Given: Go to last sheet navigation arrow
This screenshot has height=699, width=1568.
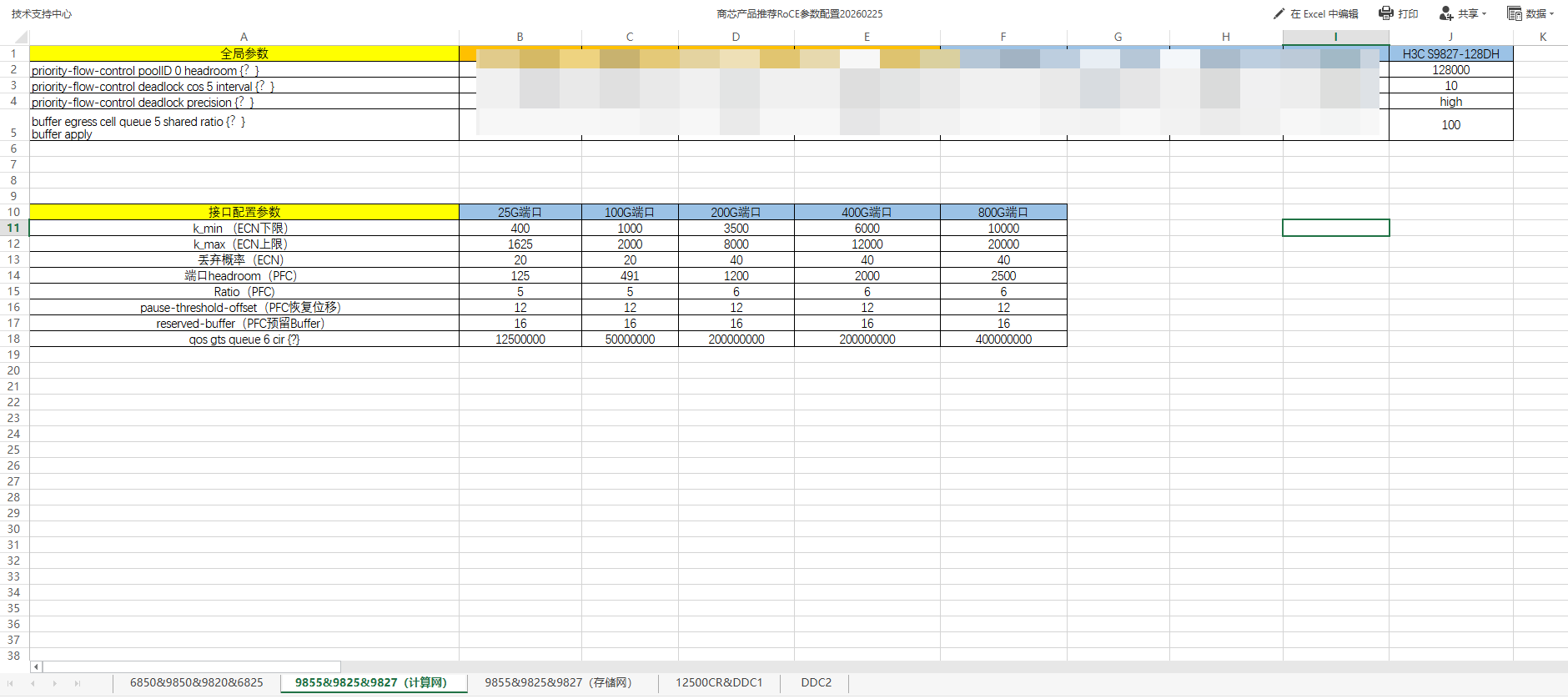Looking at the screenshot, I should 78,683.
